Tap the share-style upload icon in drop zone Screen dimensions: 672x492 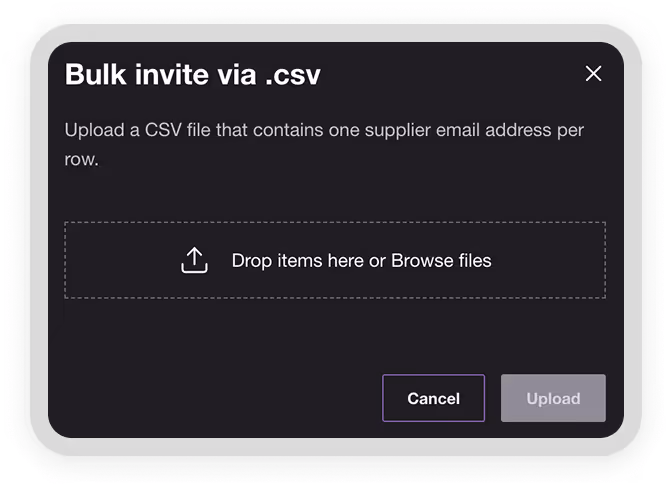(194, 260)
